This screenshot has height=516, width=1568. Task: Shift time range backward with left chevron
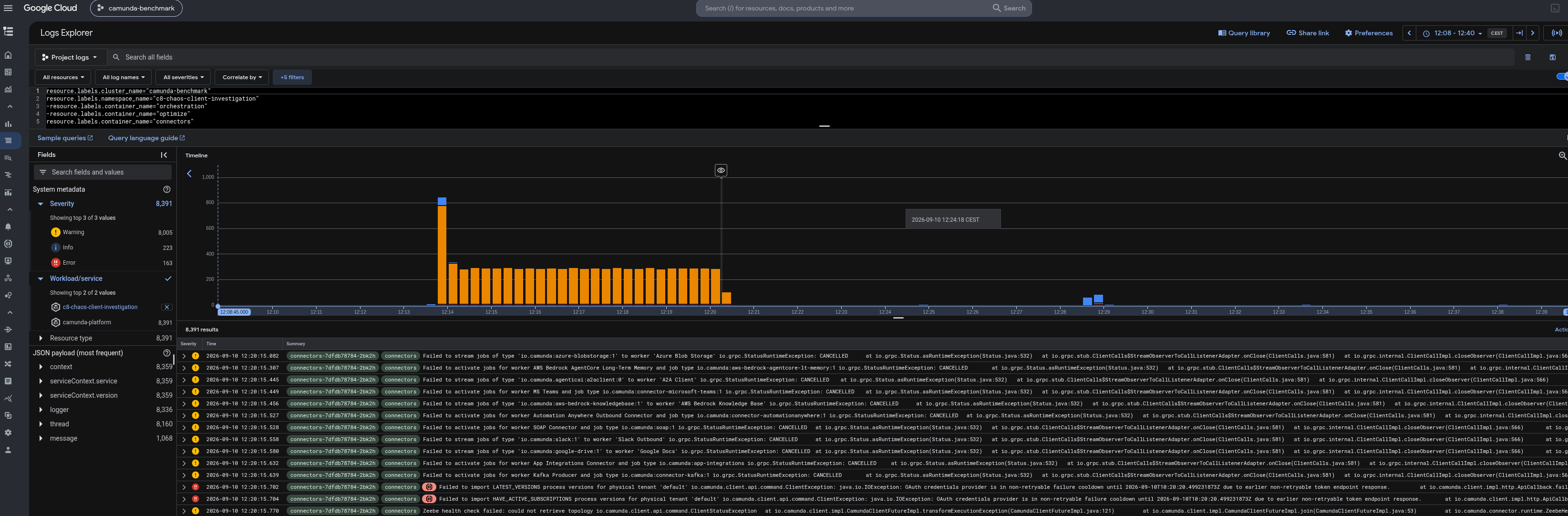click(x=1409, y=33)
